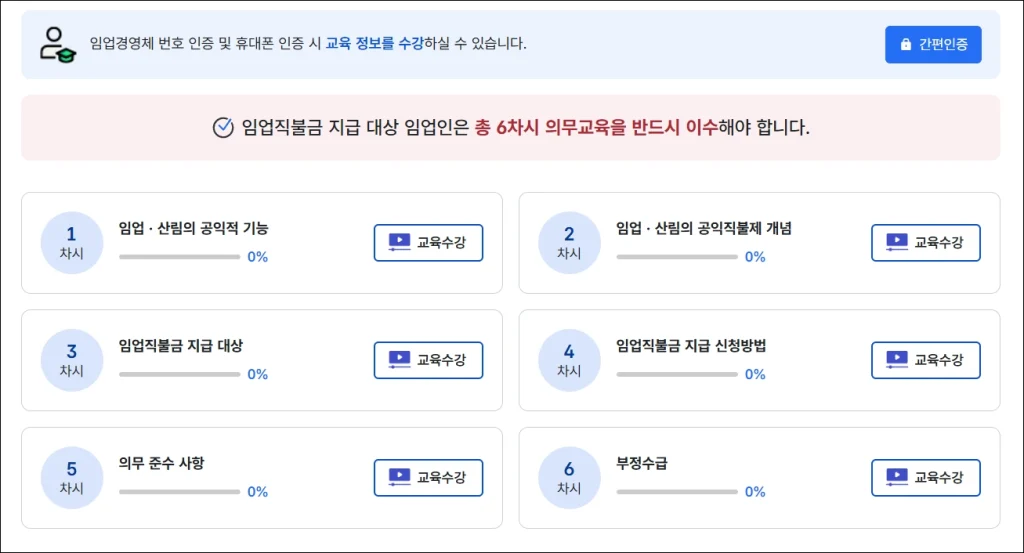Select the 6차시 circle badge

(569, 477)
